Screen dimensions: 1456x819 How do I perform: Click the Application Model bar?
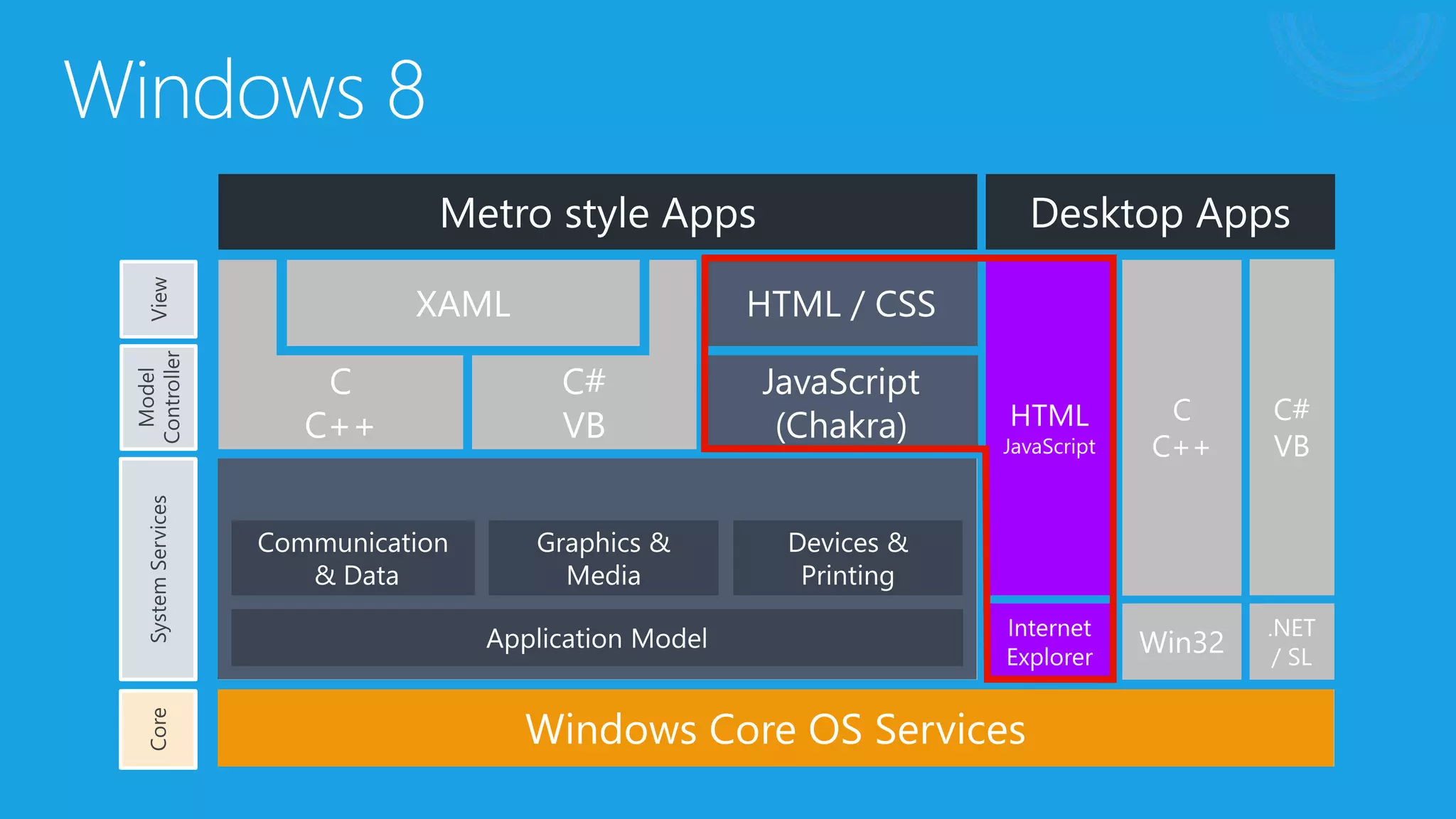pyautogui.click(x=597, y=638)
